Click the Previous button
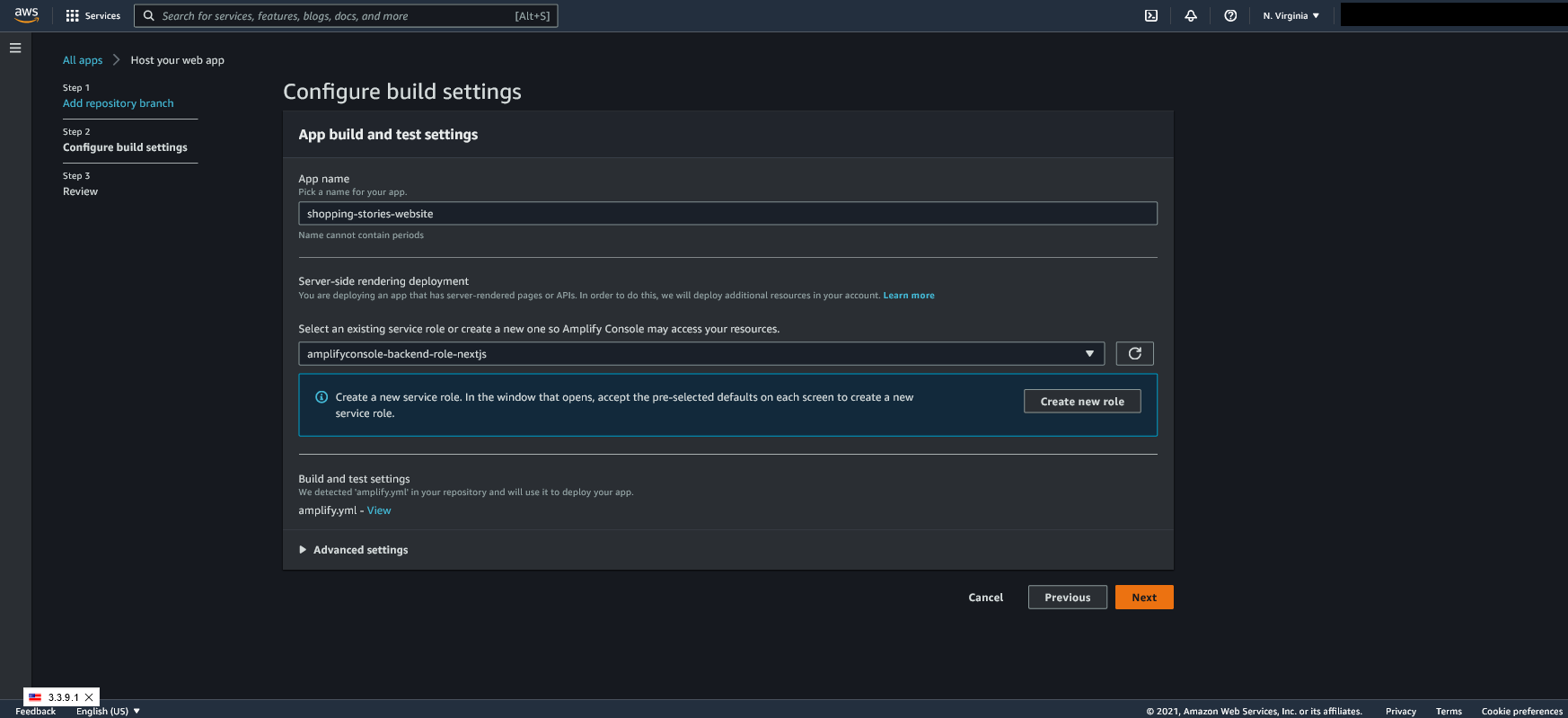 coord(1067,597)
